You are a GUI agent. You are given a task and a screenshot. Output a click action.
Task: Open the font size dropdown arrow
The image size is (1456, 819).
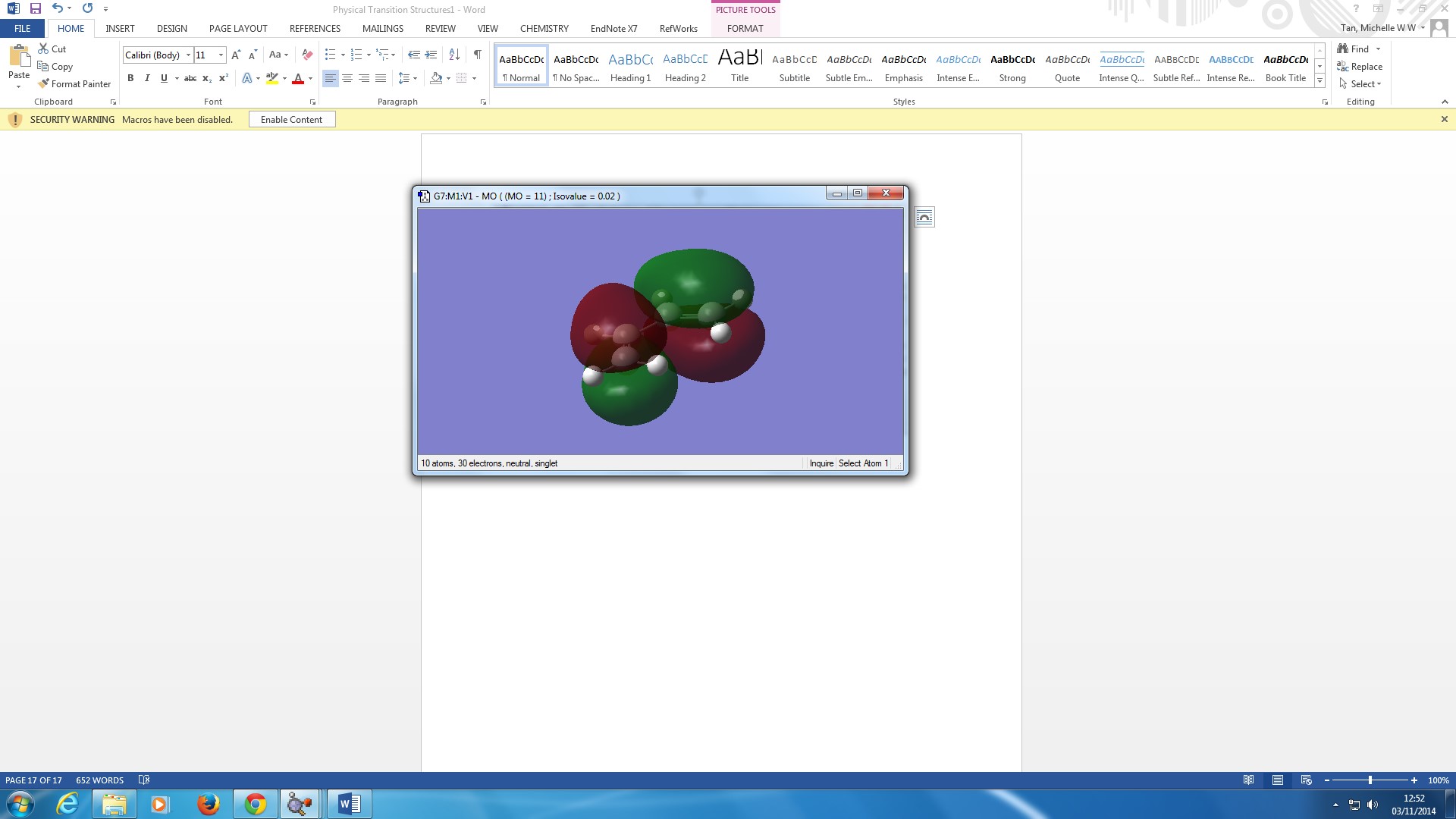coord(221,55)
